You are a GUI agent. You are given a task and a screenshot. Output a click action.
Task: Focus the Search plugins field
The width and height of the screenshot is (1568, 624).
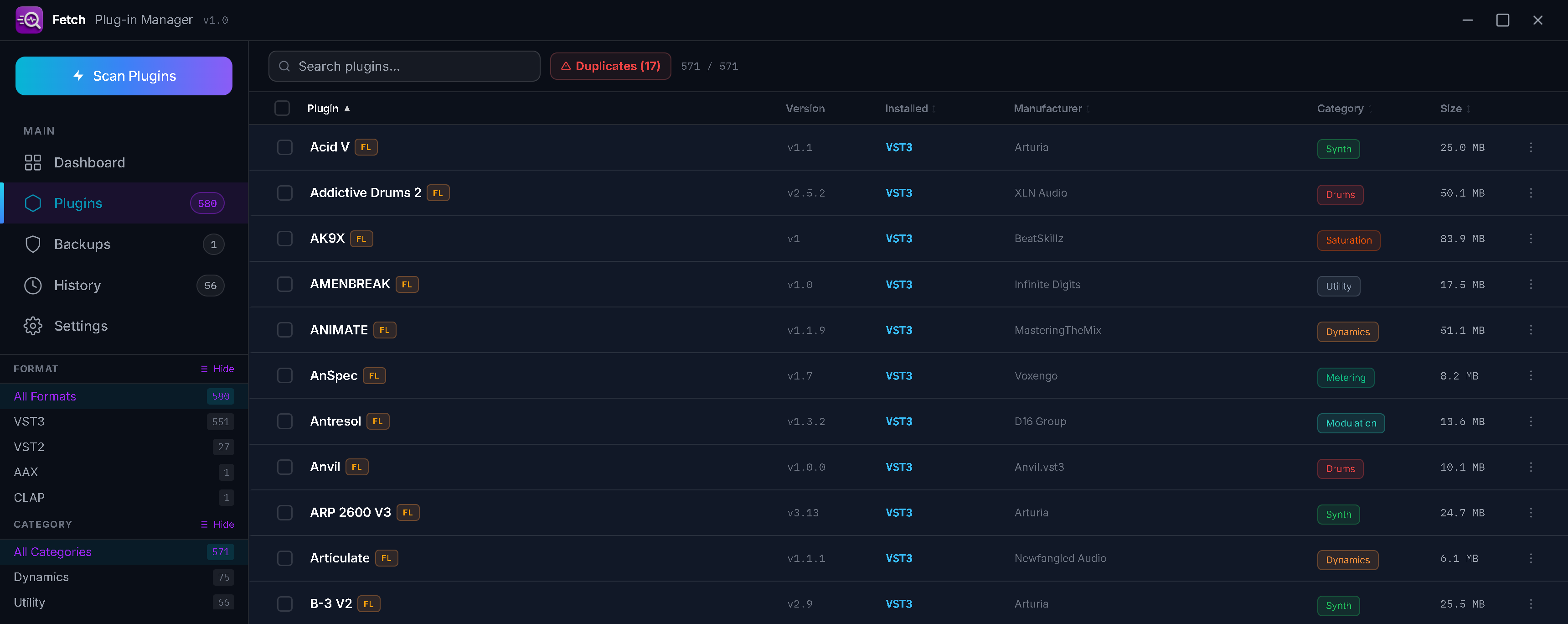point(404,67)
